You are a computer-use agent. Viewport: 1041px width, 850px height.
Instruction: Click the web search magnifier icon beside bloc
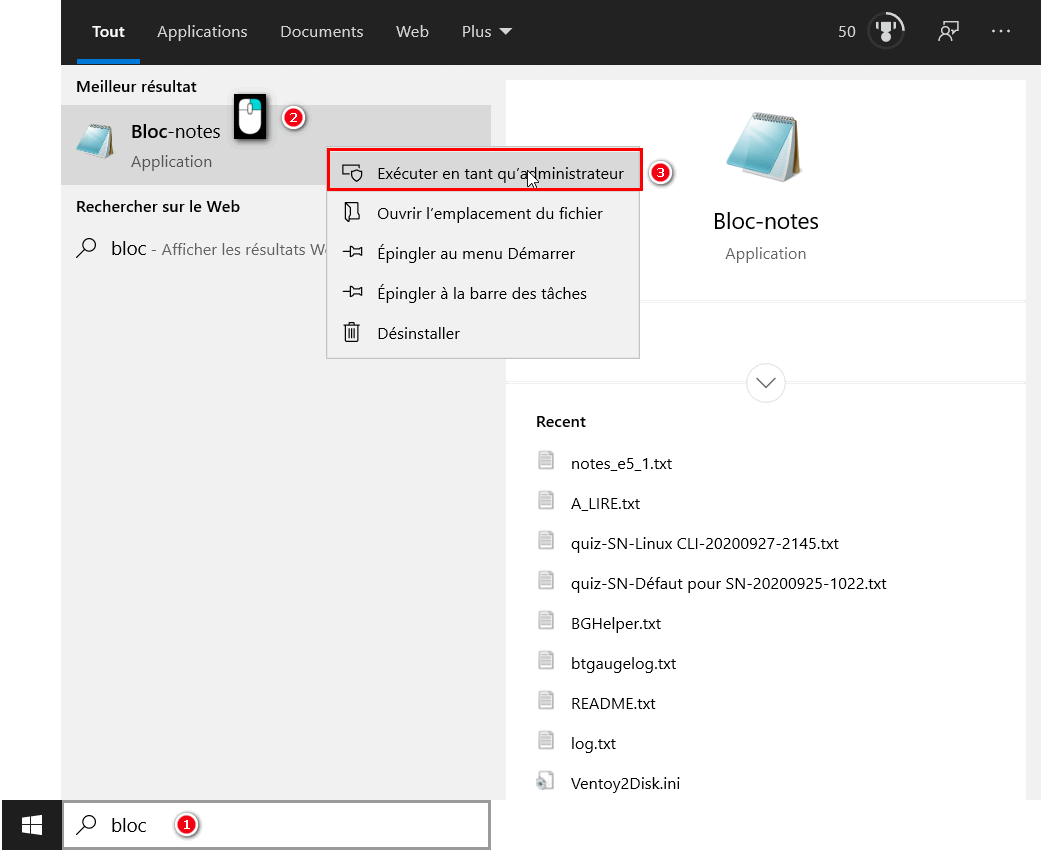86,248
